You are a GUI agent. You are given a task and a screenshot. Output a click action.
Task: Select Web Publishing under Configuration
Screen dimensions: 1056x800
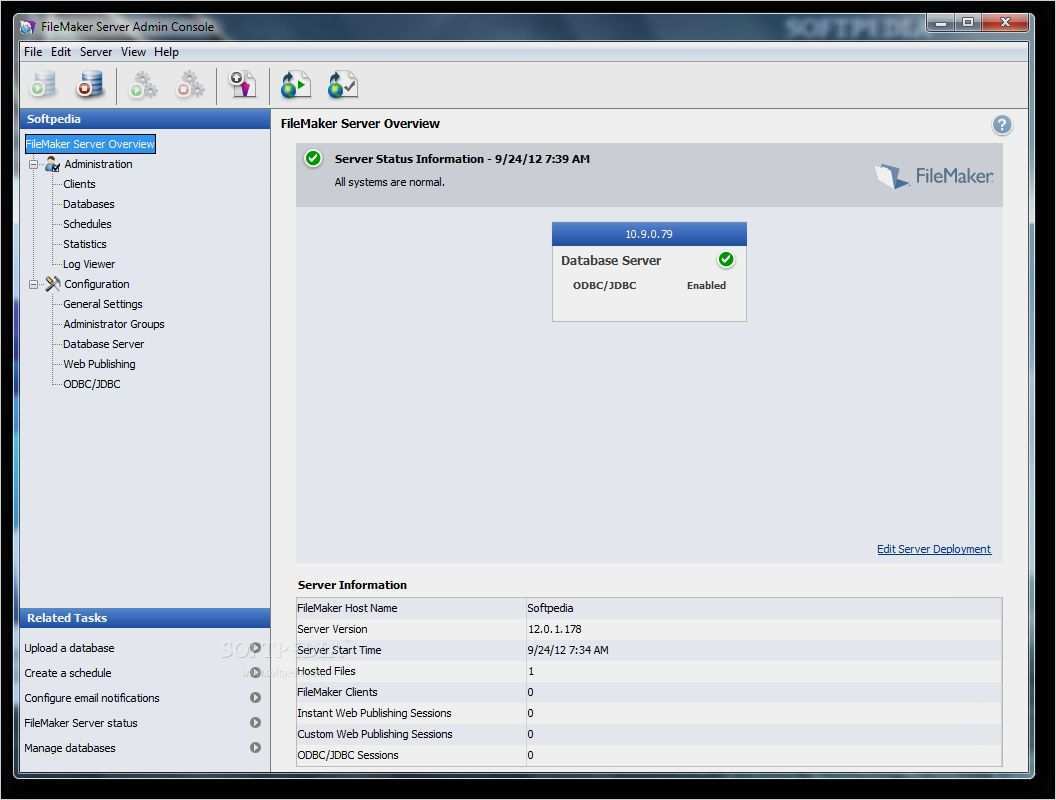[99, 364]
